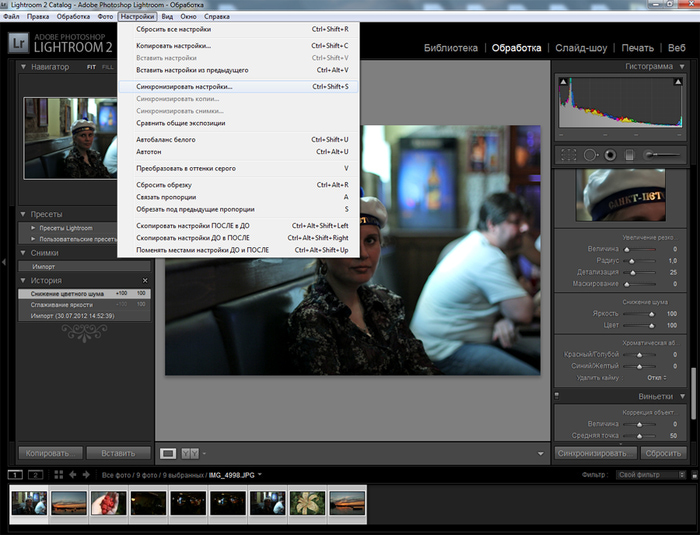This screenshot has height=535, width=700.
Task: Open the Справка menu
Action: (x=217, y=17)
